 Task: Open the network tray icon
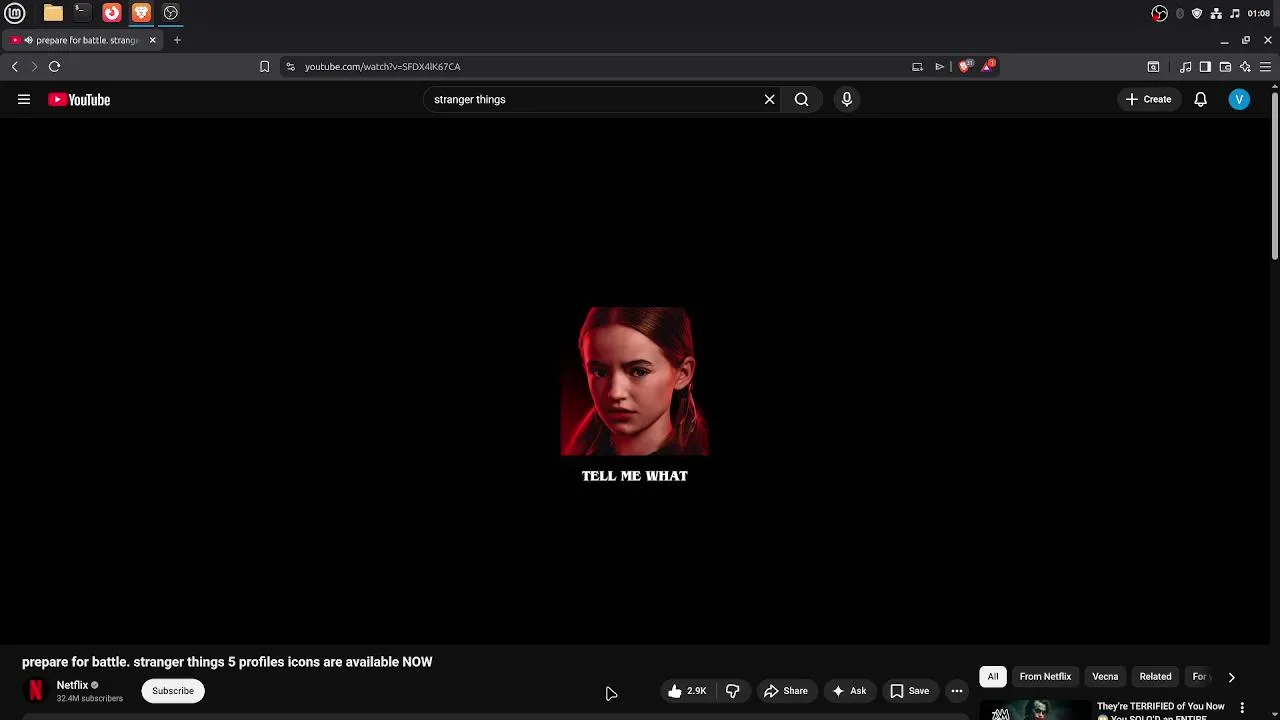point(1216,13)
